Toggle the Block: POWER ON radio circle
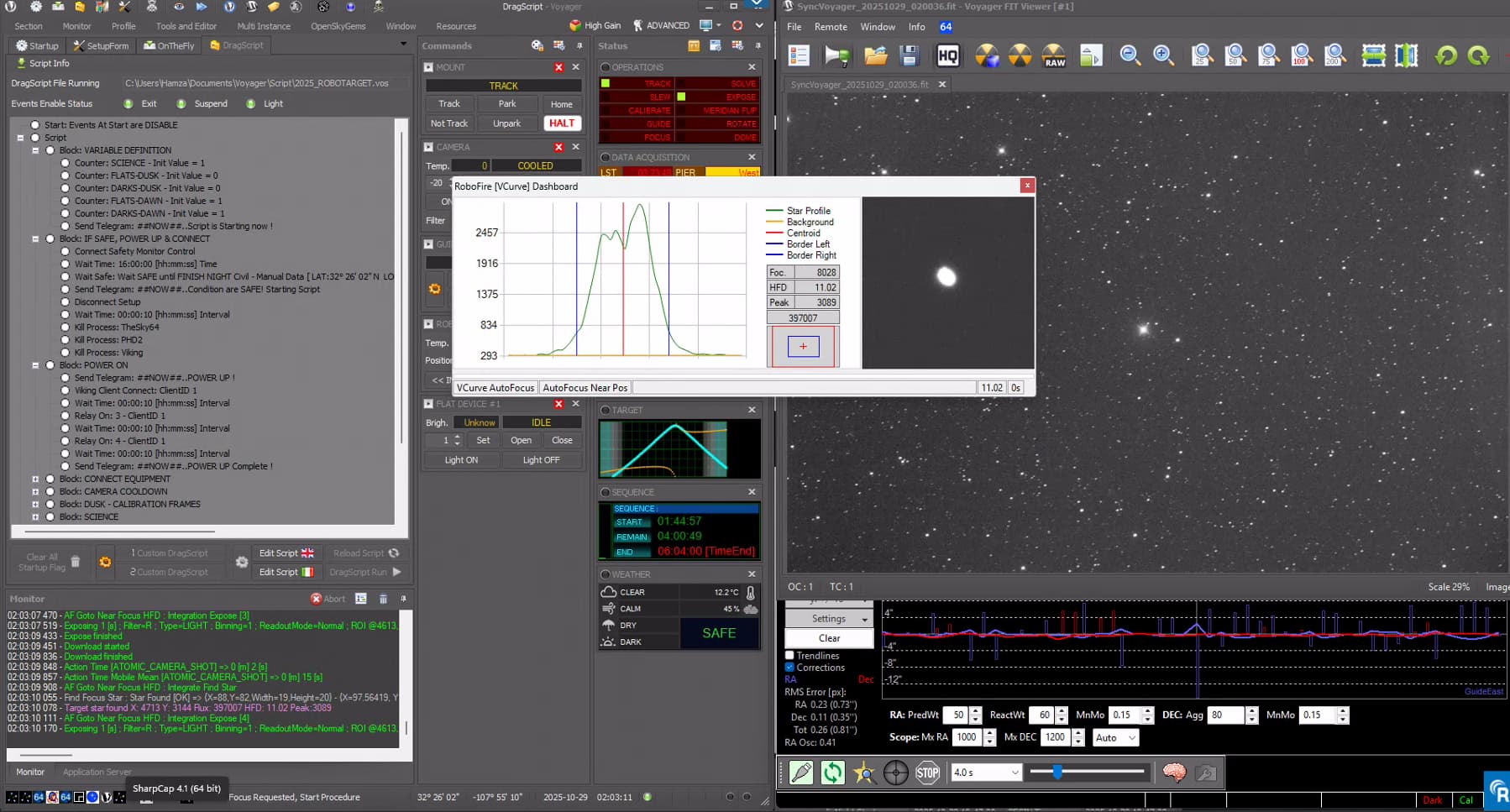The height and width of the screenshot is (812, 1510). click(50, 365)
